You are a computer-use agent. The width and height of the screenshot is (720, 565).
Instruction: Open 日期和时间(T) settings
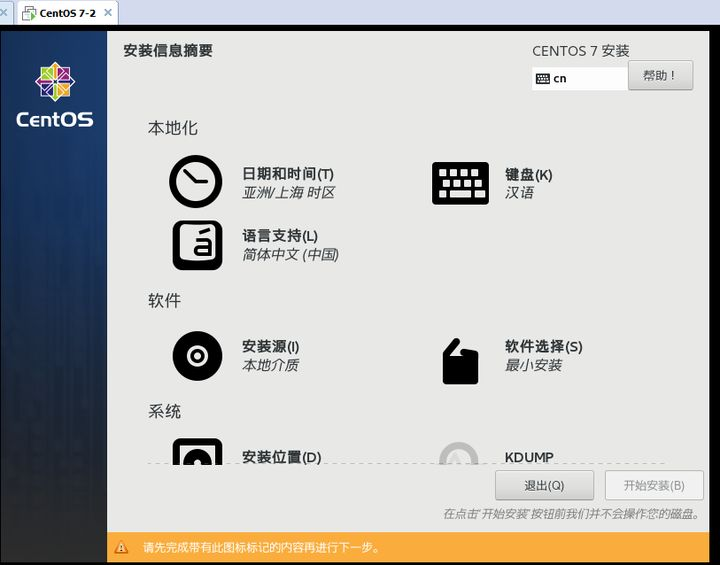(288, 174)
